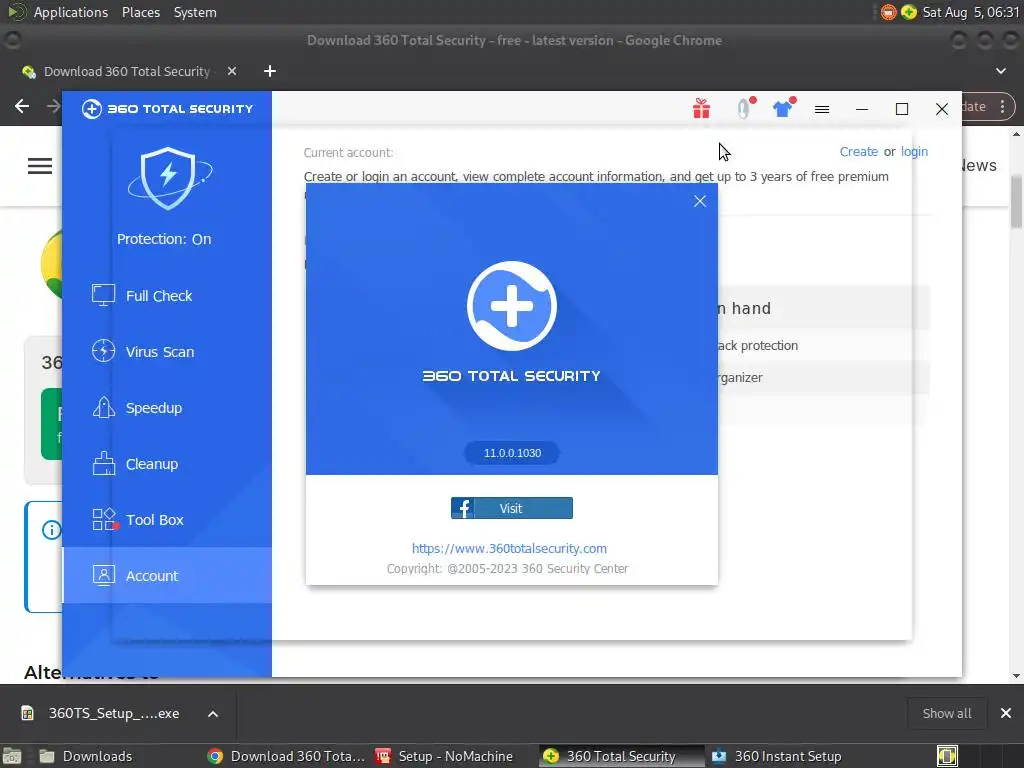This screenshot has width=1024, height=768.
Task: Open Chrome three-dot menu
Action: tap(1002, 106)
